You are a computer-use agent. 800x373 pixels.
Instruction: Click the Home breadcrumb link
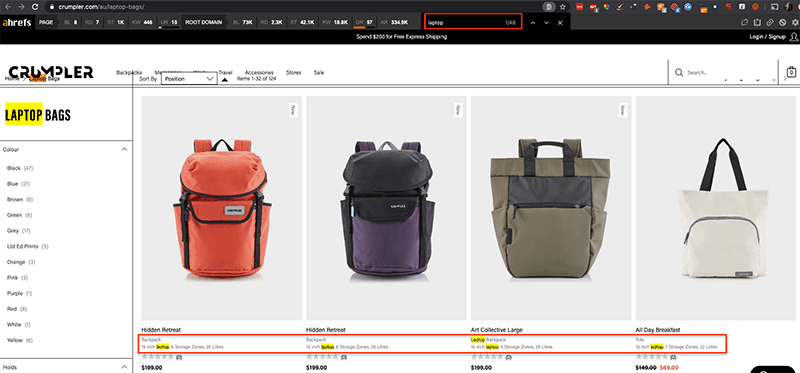[x=12, y=79]
